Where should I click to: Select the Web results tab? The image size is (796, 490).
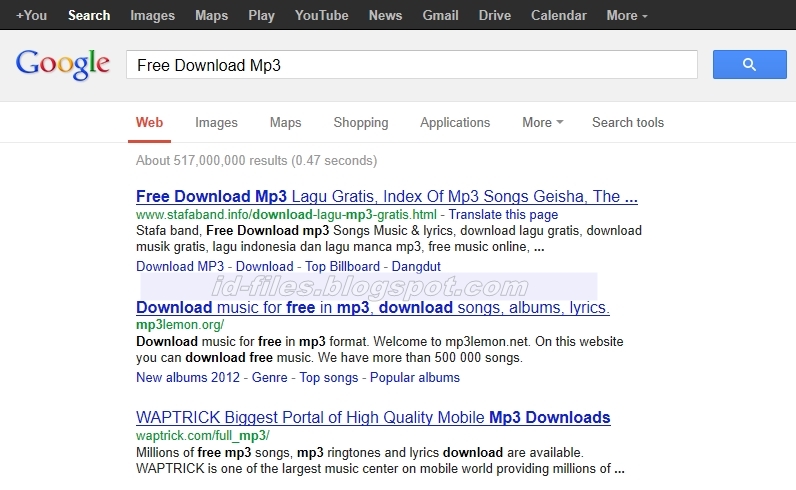click(149, 122)
